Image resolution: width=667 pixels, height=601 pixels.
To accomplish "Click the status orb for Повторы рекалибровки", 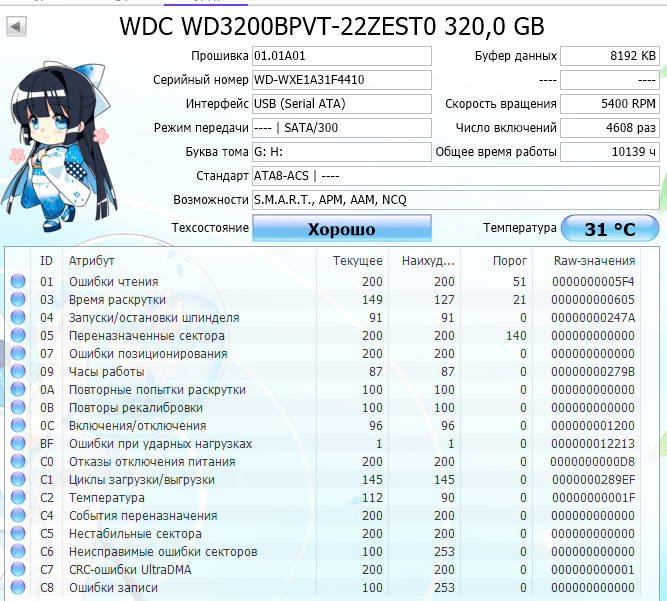I will coord(18,407).
